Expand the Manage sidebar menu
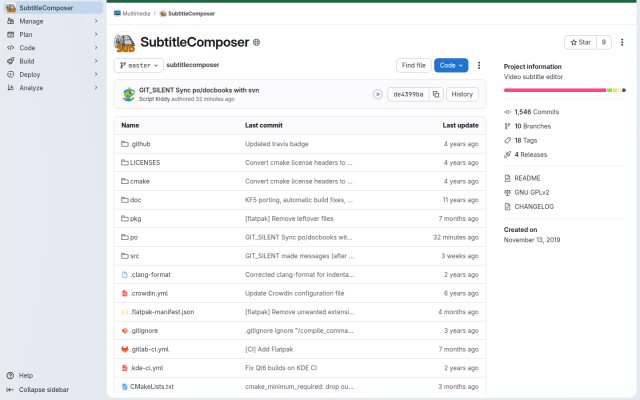 coord(52,21)
